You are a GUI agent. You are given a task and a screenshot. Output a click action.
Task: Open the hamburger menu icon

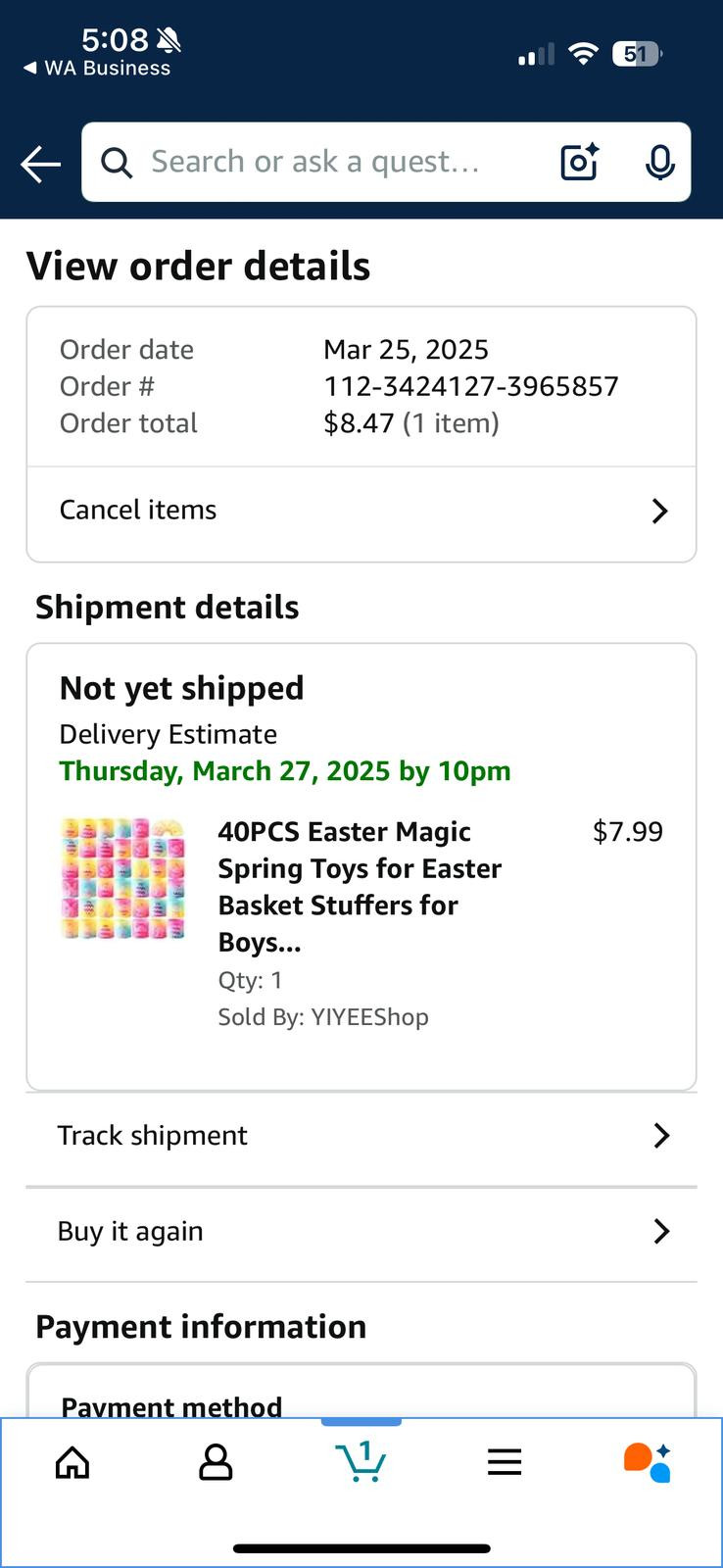(x=505, y=1463)
